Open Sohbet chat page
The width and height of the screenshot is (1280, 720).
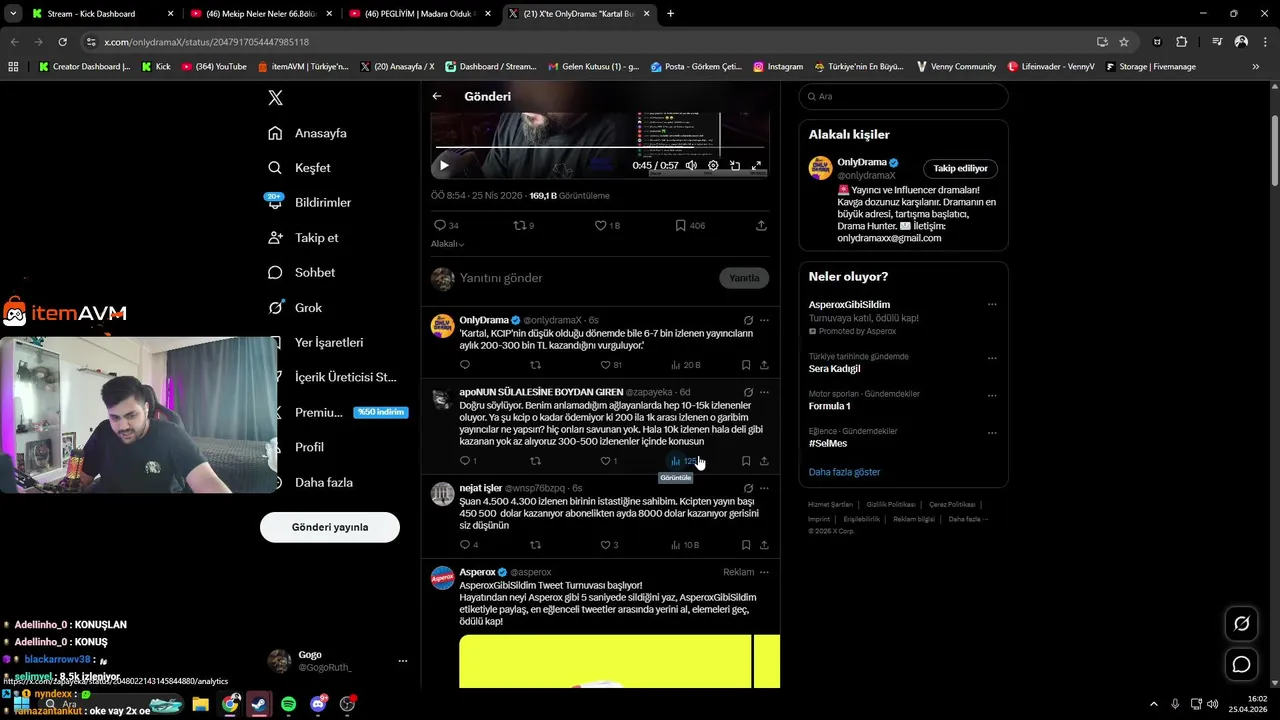(x=301, y=273)
